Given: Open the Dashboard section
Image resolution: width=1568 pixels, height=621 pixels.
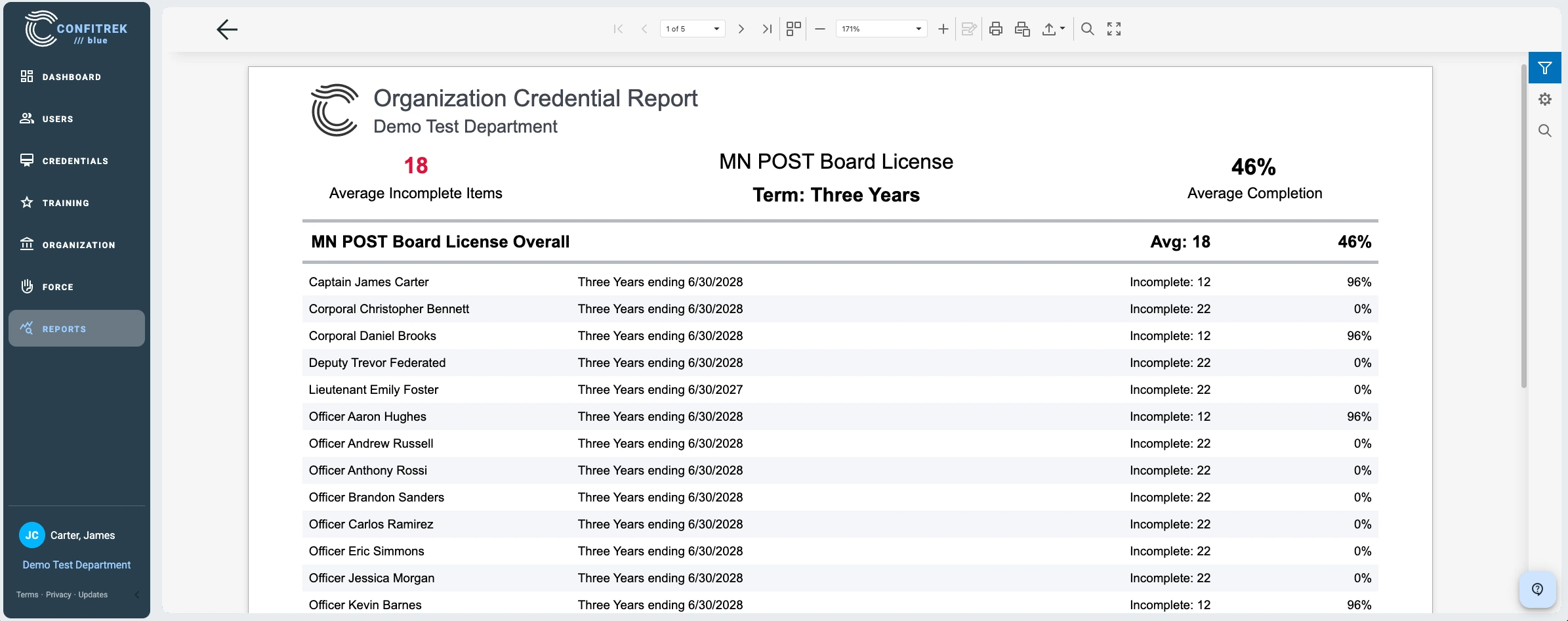Looking at the screenshot, I should coord(77,77).
